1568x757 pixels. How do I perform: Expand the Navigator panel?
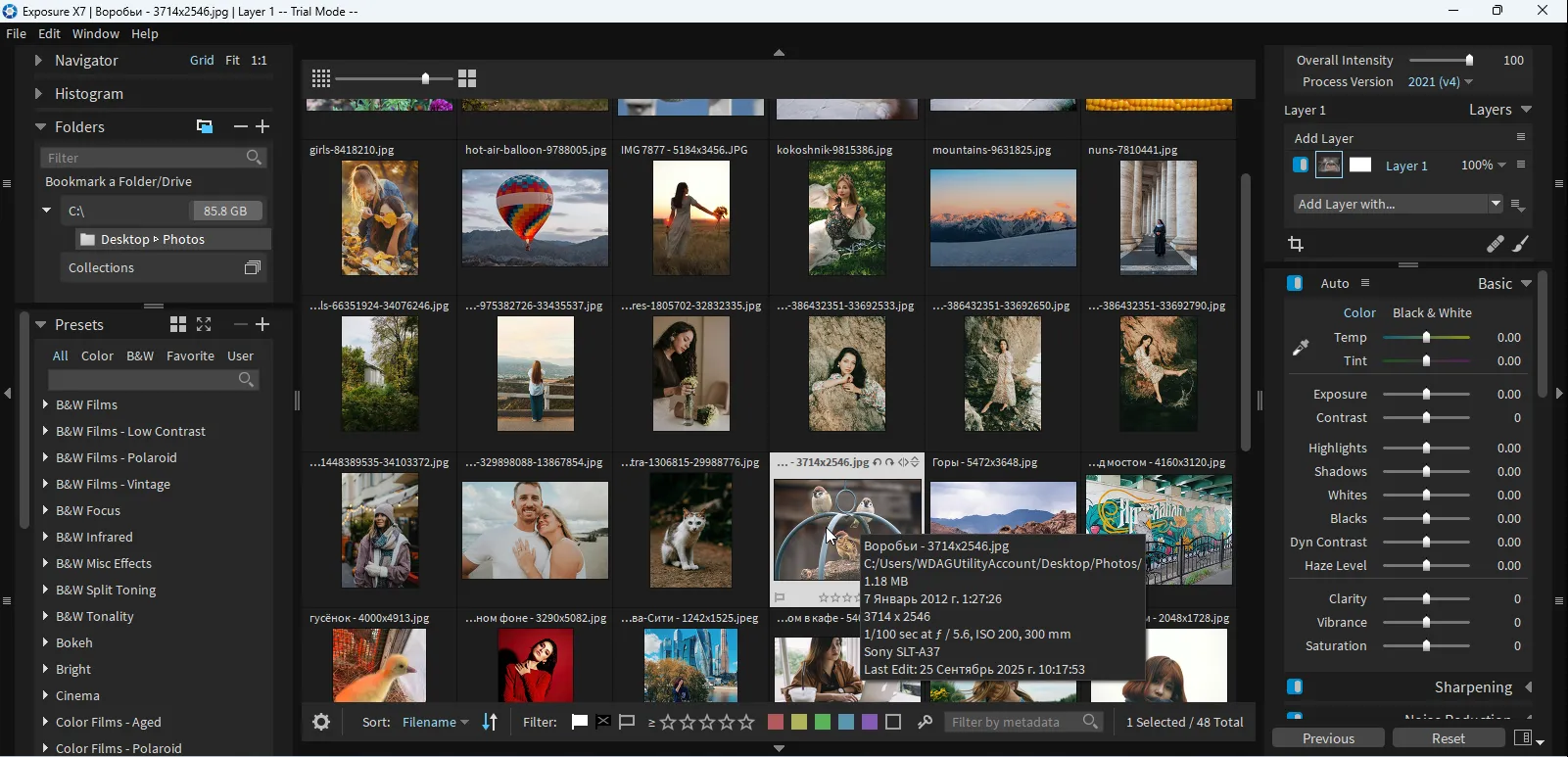point(38,60)
